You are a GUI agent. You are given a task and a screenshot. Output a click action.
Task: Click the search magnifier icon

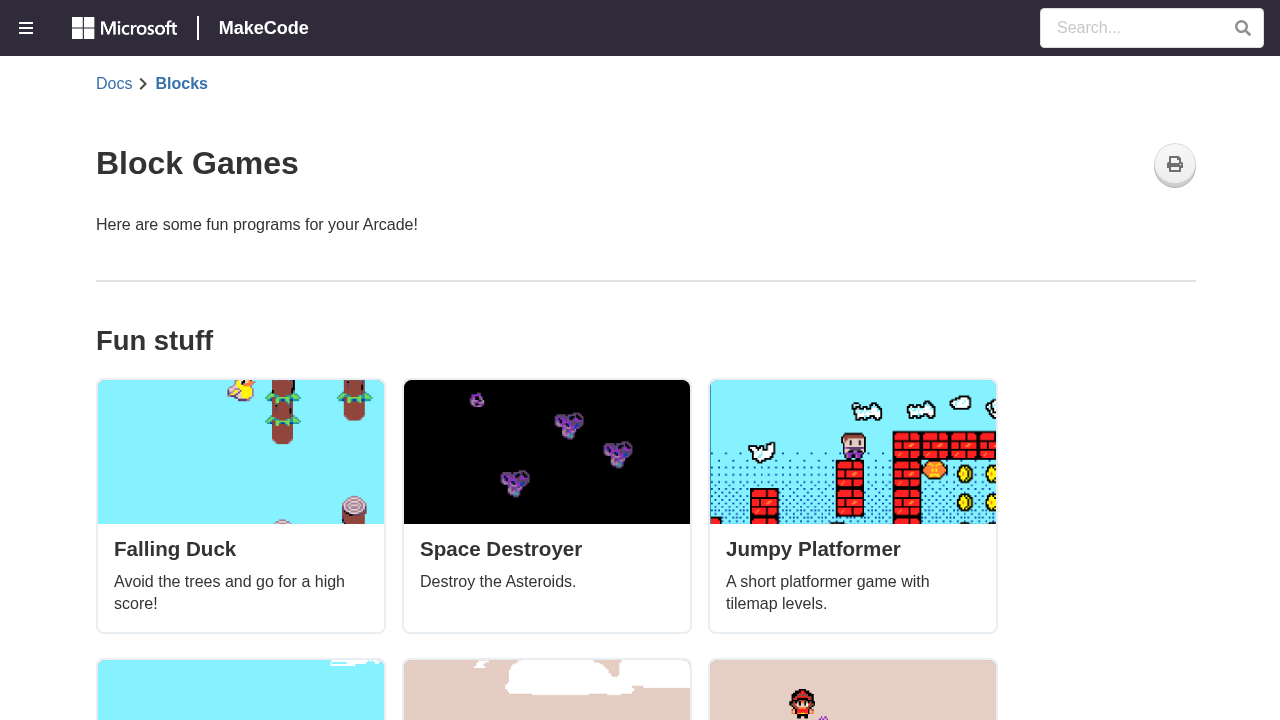click(1243, 28)
